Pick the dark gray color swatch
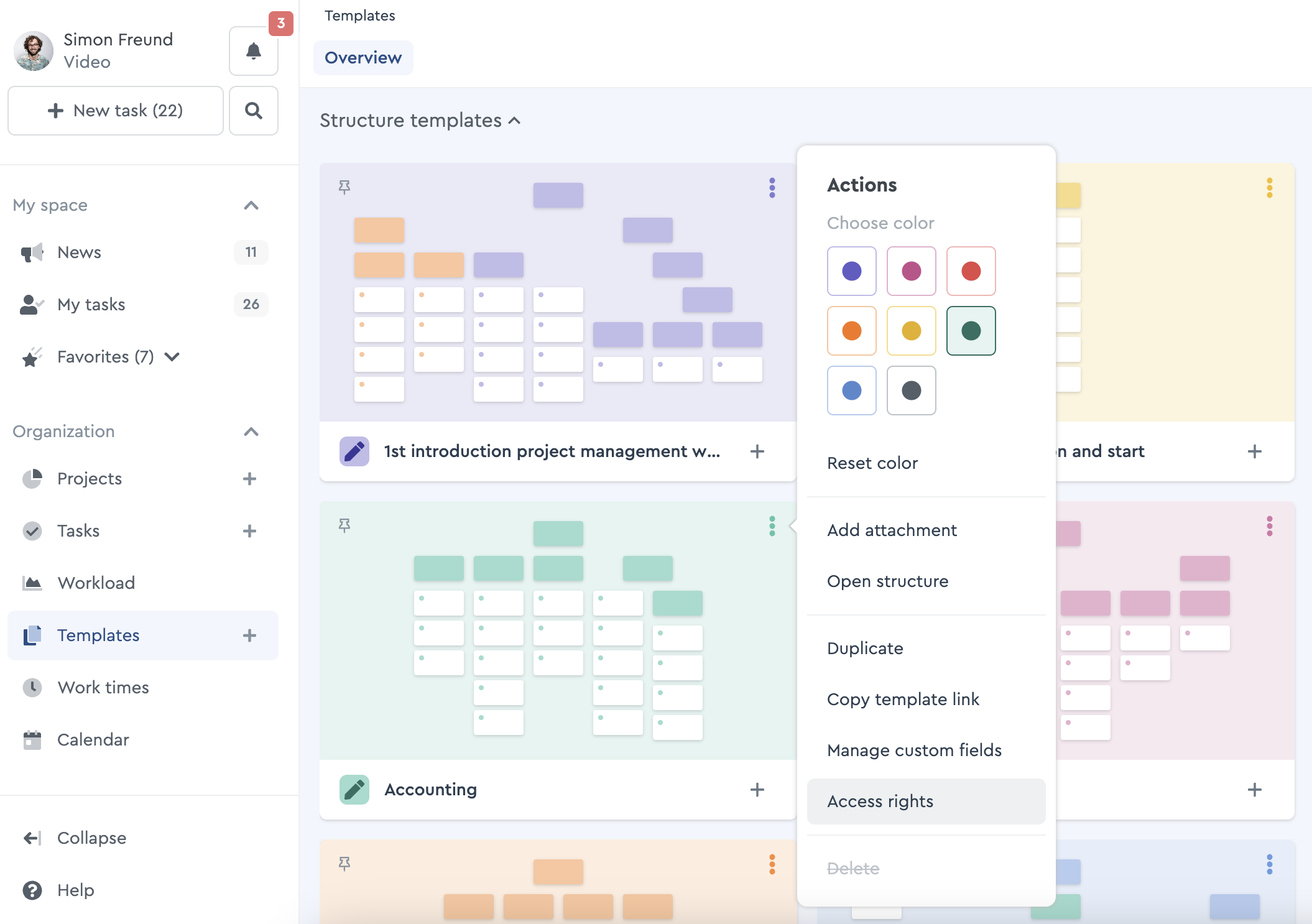 pos(912,390)
